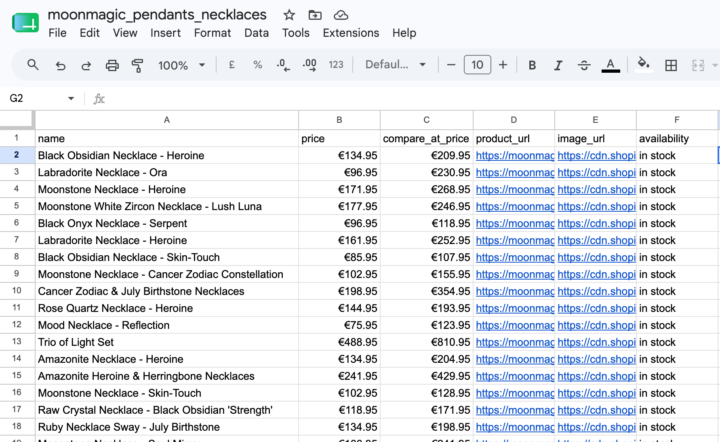
Task: Check the cloud document status icon
Action: tap(341, 15)
